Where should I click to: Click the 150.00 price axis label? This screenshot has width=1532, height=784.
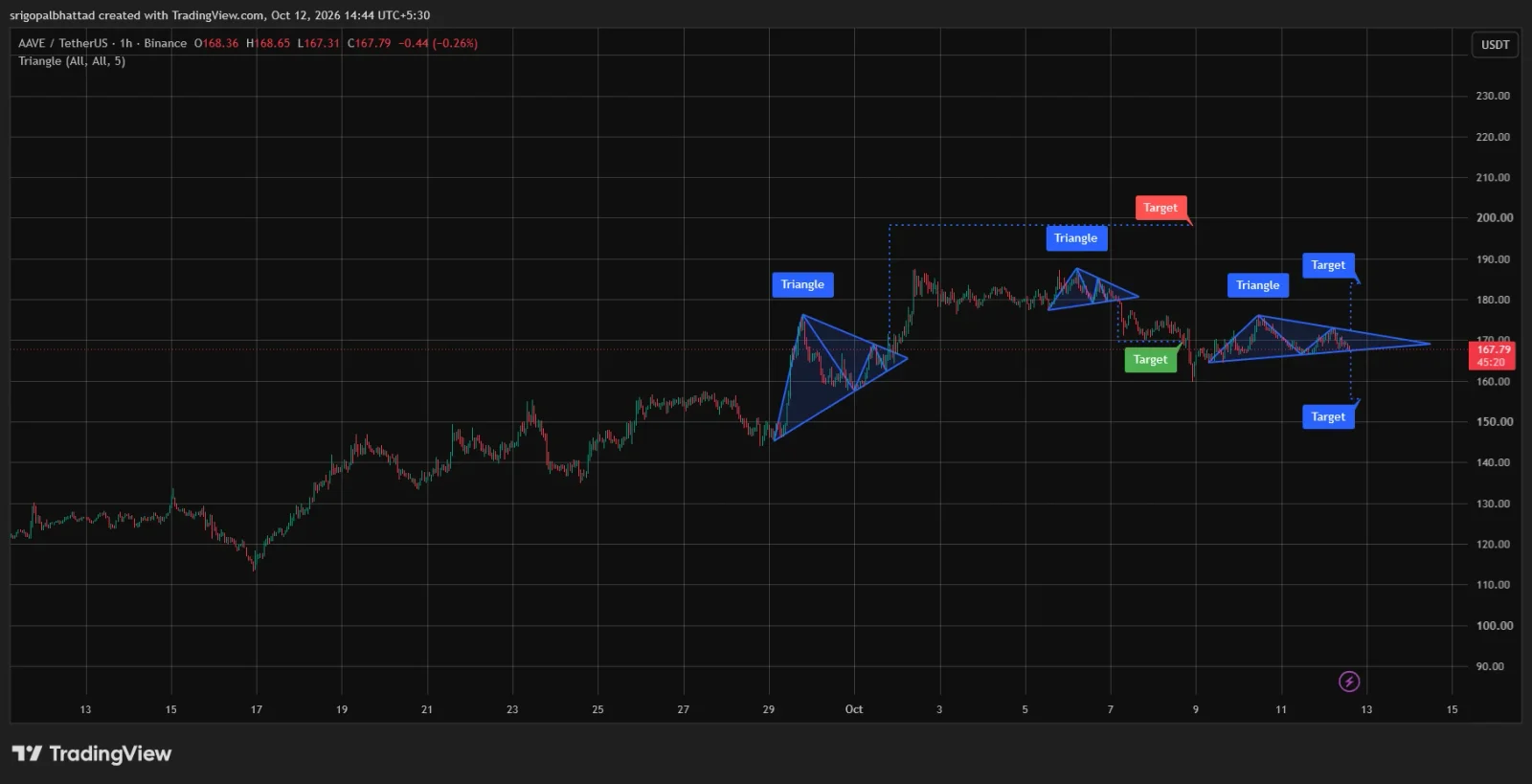pyautogui.click(x=1494, y=421)
